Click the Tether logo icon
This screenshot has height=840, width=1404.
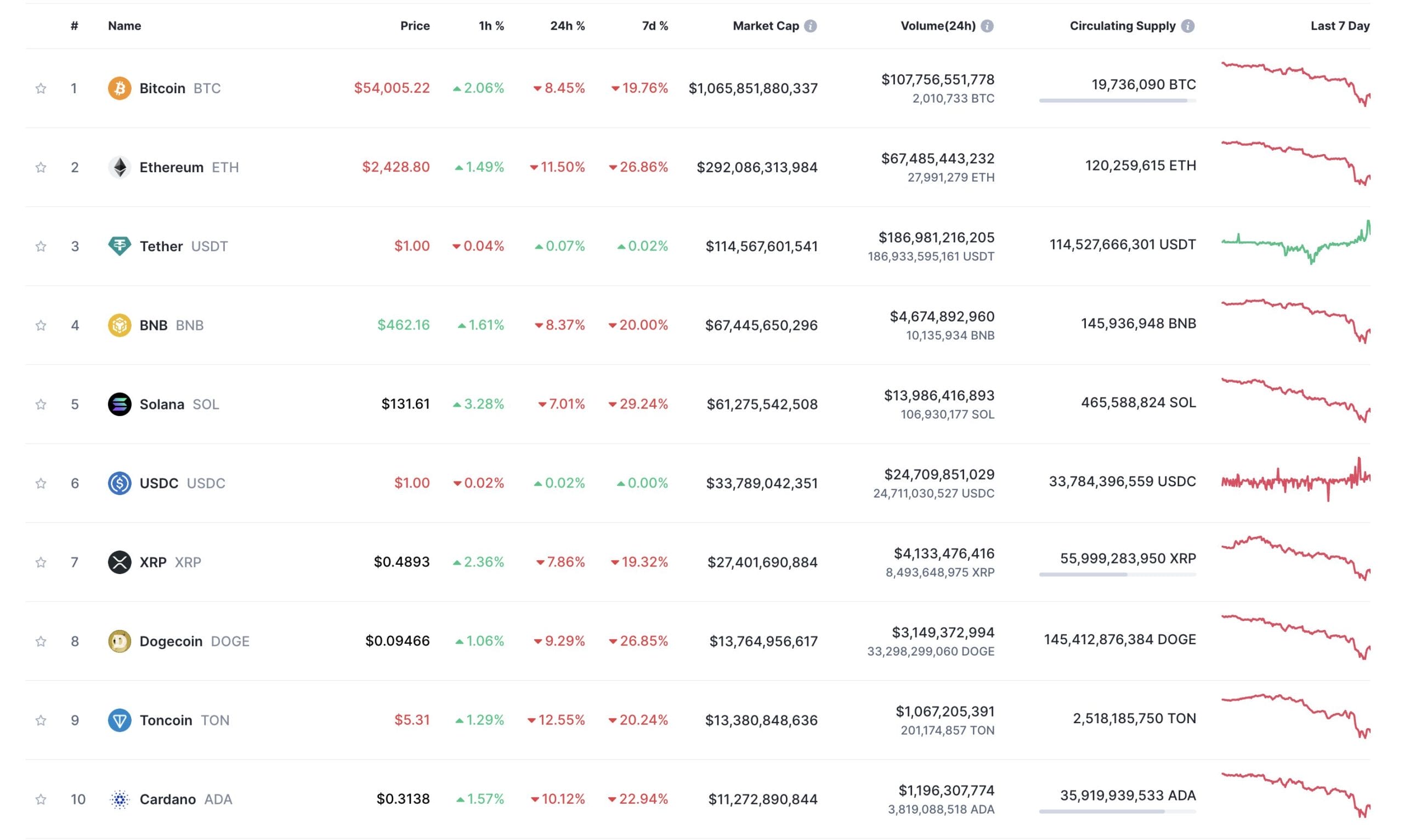(x=120, y=246)
